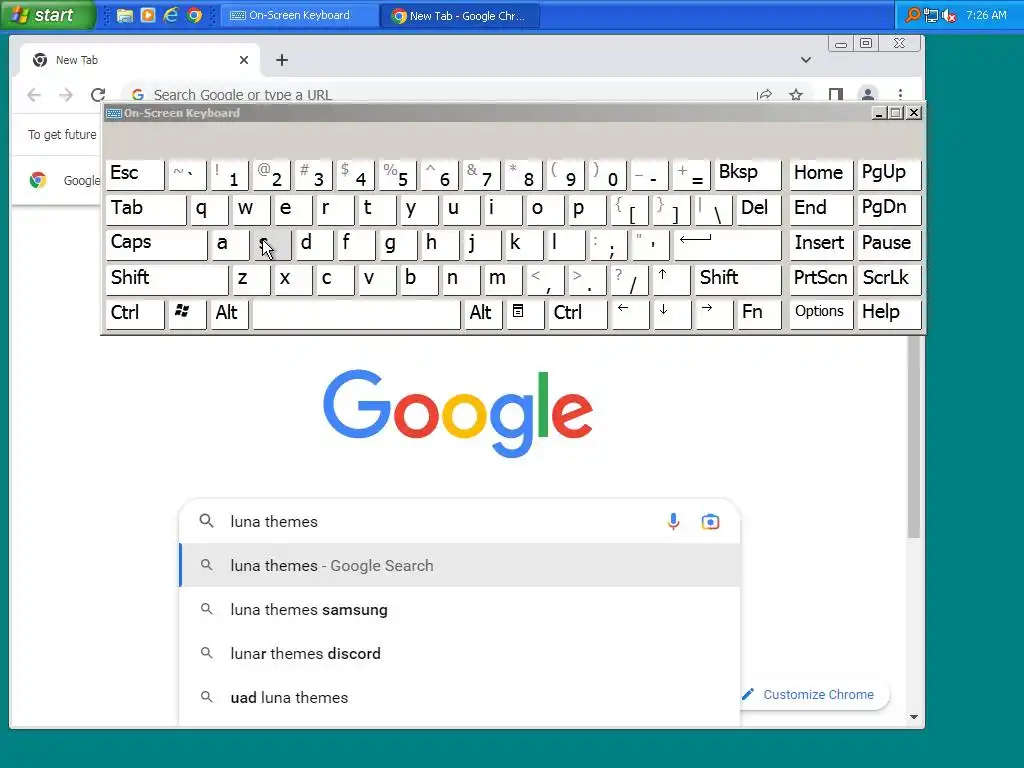Start a voice search with the microphone icon
The width and height of the screenshot is (1024, 768).
click(673, 521)
